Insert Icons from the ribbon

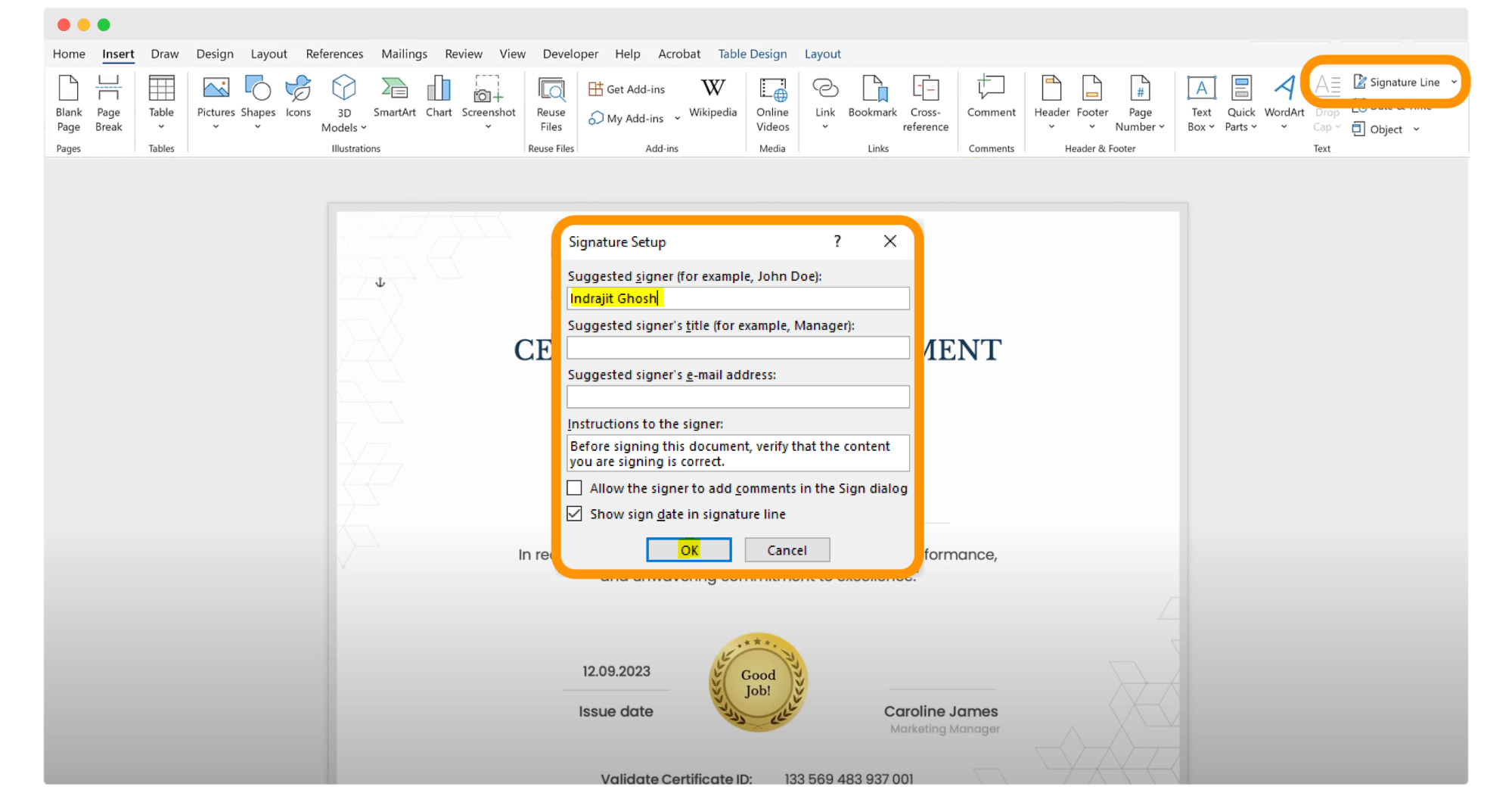click(x=298, y=97)
